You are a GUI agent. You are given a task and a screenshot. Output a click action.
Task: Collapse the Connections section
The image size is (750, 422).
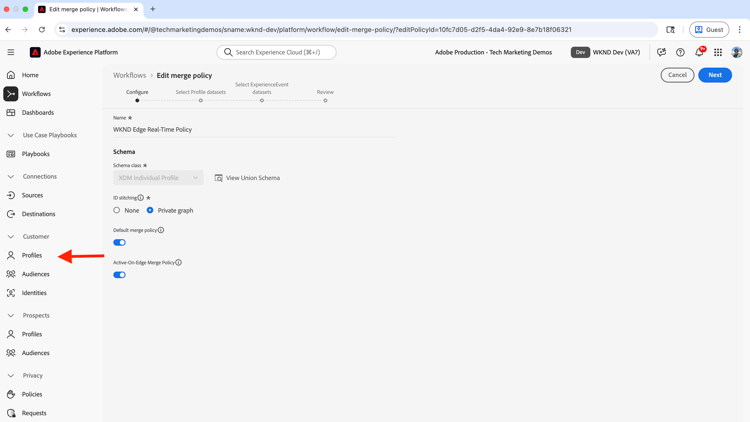[11, 177]
